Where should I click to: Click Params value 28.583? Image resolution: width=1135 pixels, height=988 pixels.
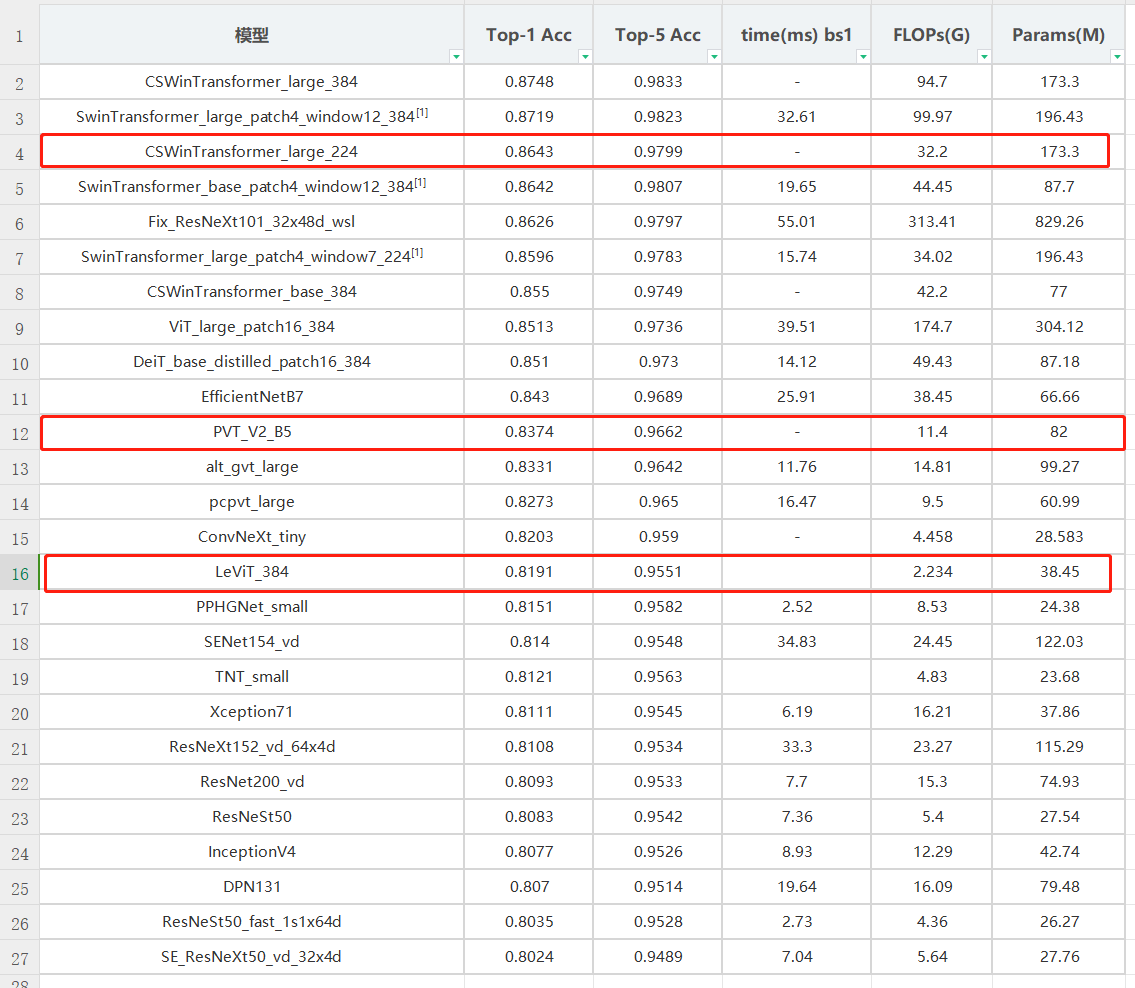[x=1059, y=536]
